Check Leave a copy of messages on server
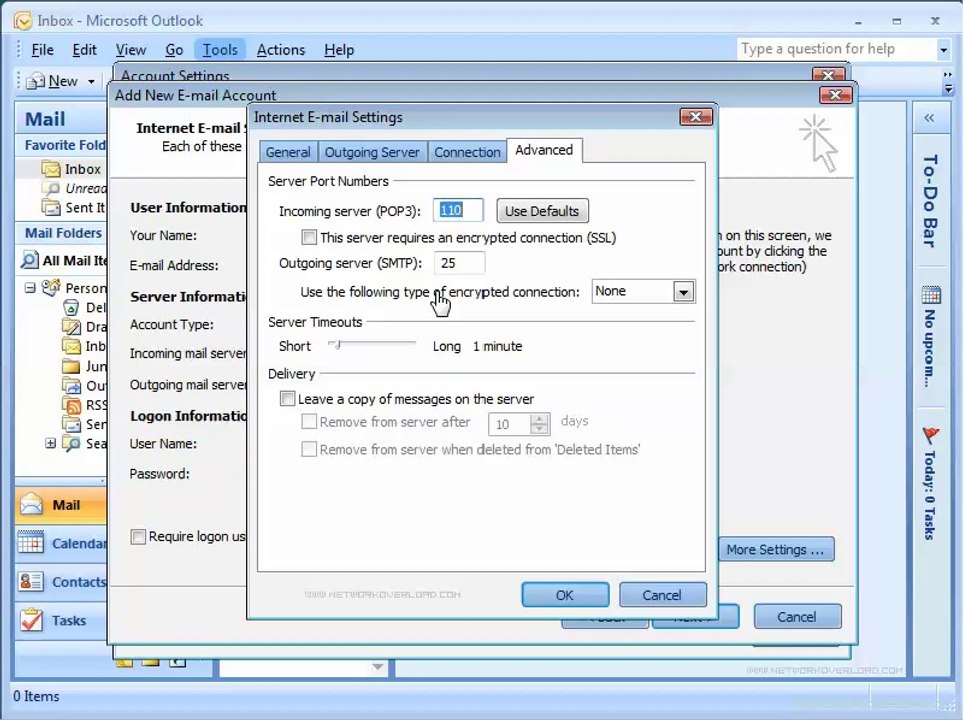Image resolution: width=963 pixels, height=720 pixels. [287, 398]
